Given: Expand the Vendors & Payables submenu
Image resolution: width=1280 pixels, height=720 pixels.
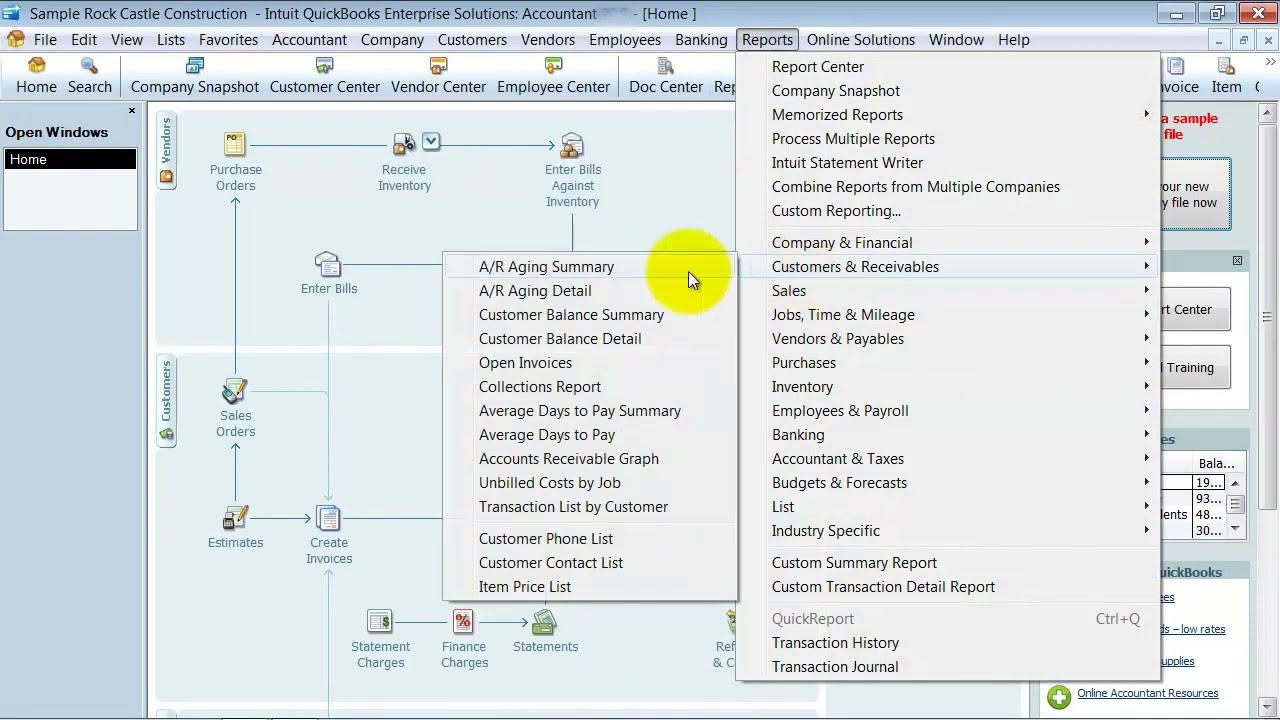Looking at the screenshot, I should 1147,338.
